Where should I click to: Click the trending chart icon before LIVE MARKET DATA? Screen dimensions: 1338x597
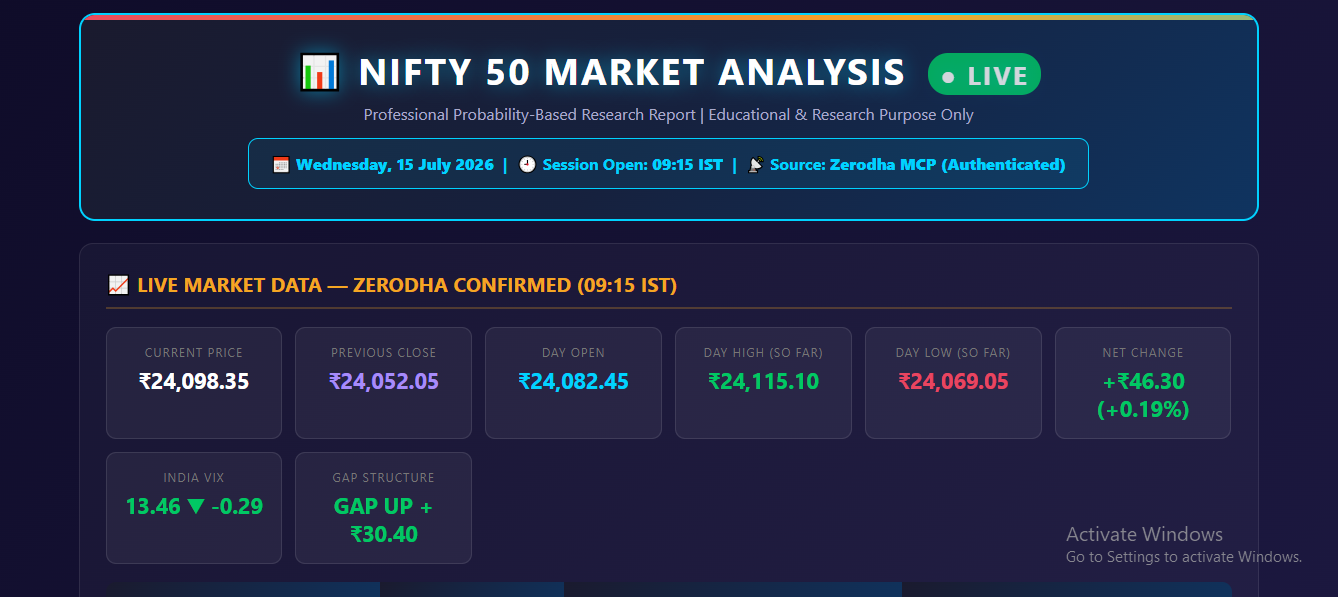pos(118,286)
